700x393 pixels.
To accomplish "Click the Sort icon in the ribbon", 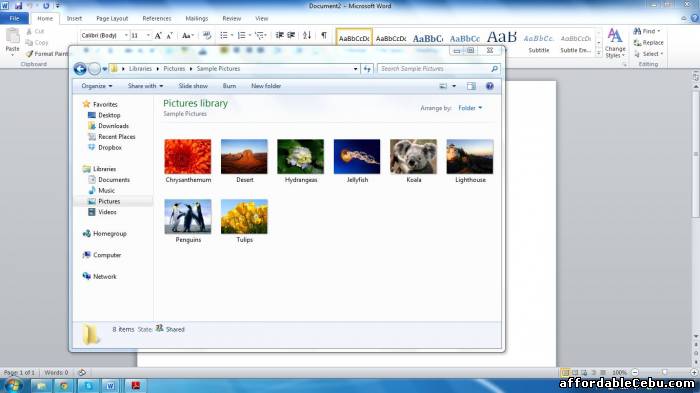I will click(307, 35).
